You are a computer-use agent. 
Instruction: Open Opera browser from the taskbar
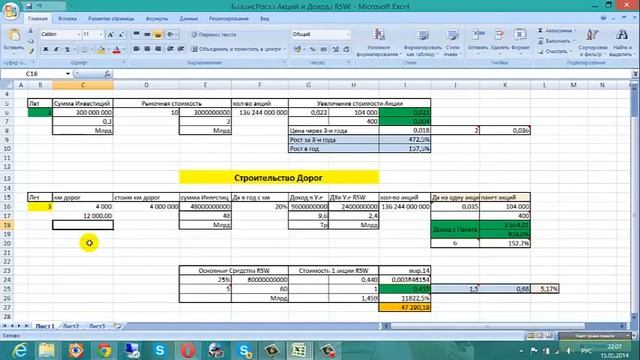[188, 350]
